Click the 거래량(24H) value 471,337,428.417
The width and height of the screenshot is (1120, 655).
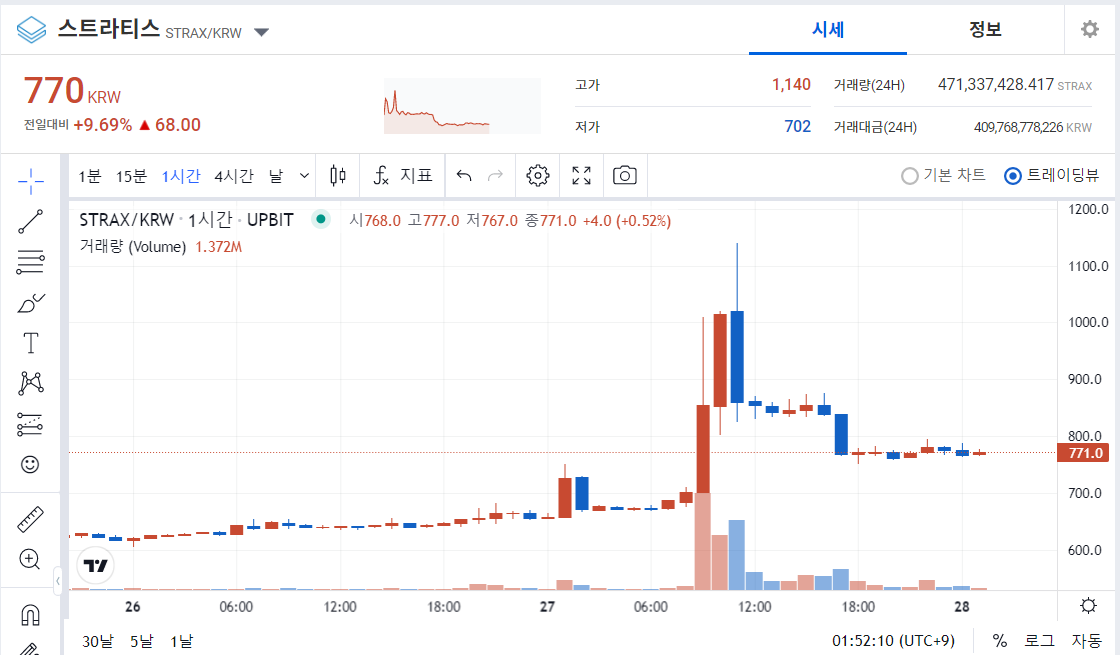coord(996,84)
